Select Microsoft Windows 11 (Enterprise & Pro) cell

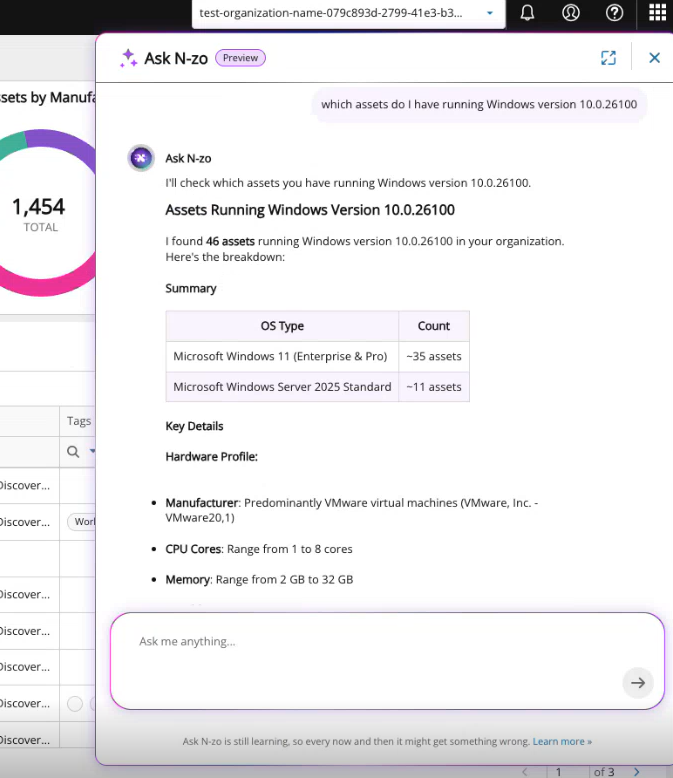(282, 356)
